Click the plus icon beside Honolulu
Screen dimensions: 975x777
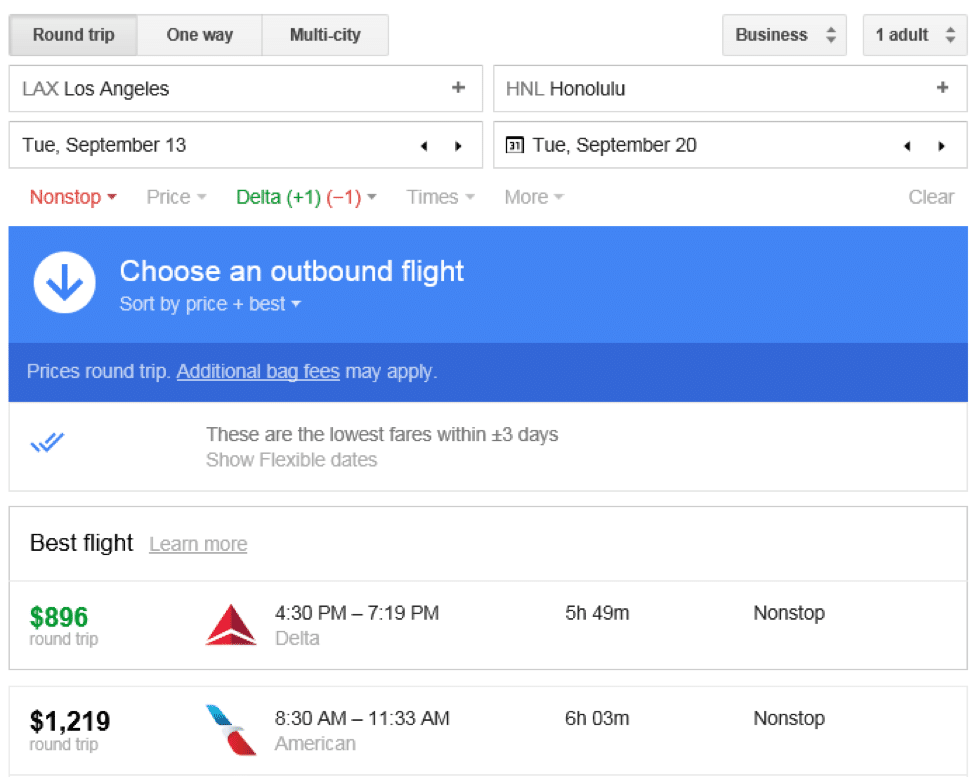(x=942, y=88)
